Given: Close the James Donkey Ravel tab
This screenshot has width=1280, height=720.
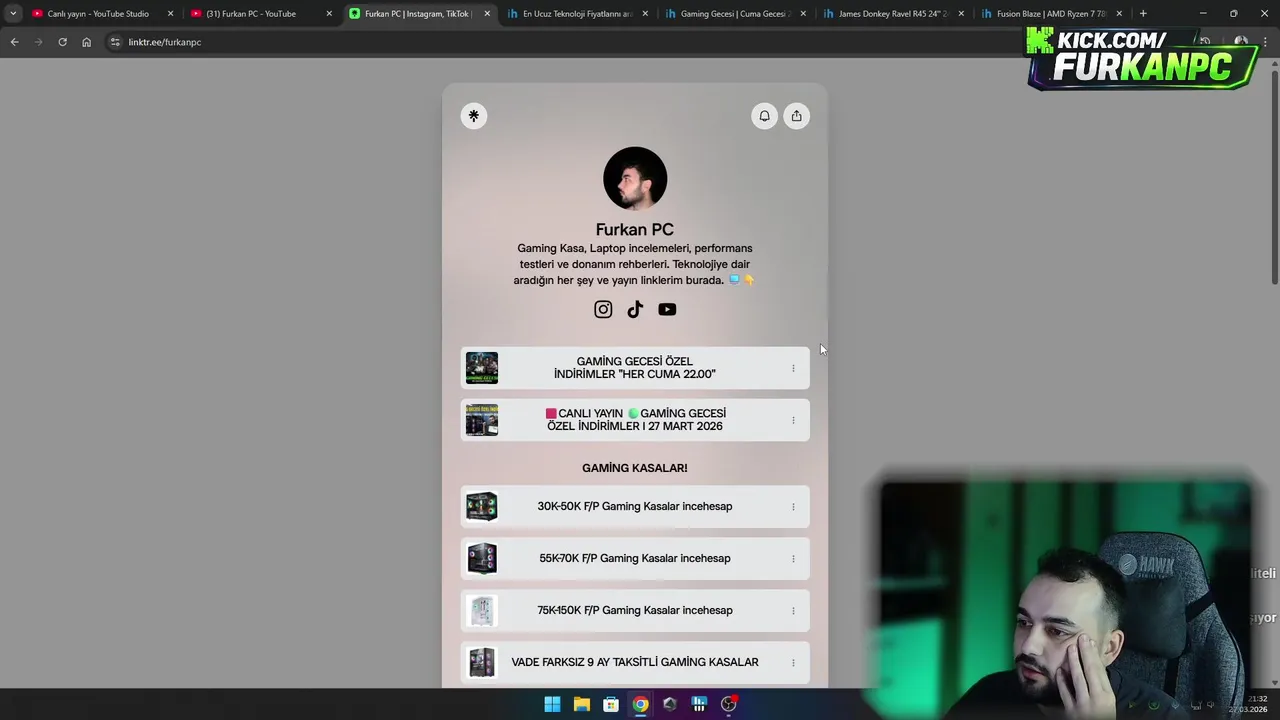Looking at the screenshot, I should click(x=961, y=14).
